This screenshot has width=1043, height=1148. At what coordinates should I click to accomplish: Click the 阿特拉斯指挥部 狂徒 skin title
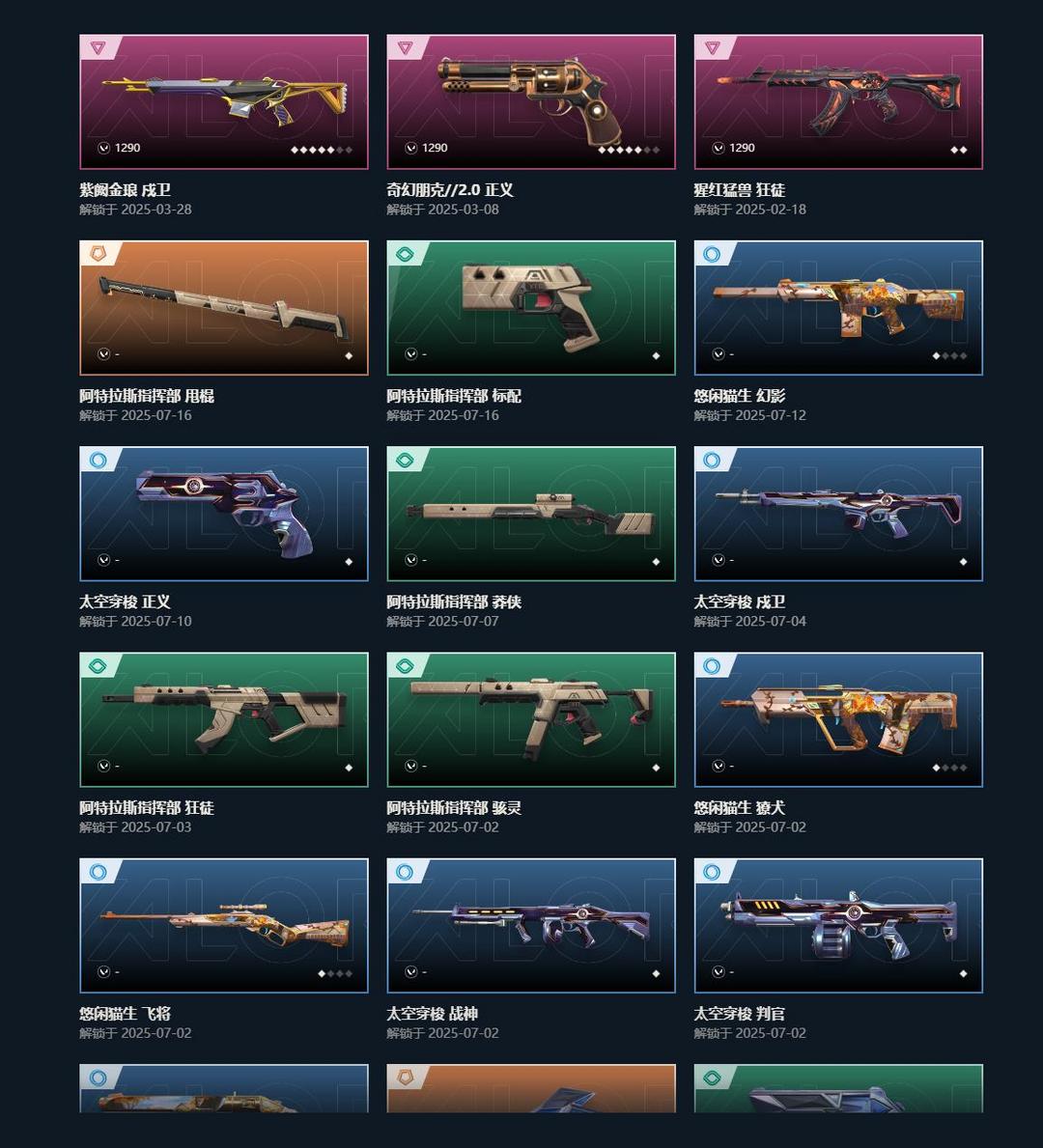point(147,807)
